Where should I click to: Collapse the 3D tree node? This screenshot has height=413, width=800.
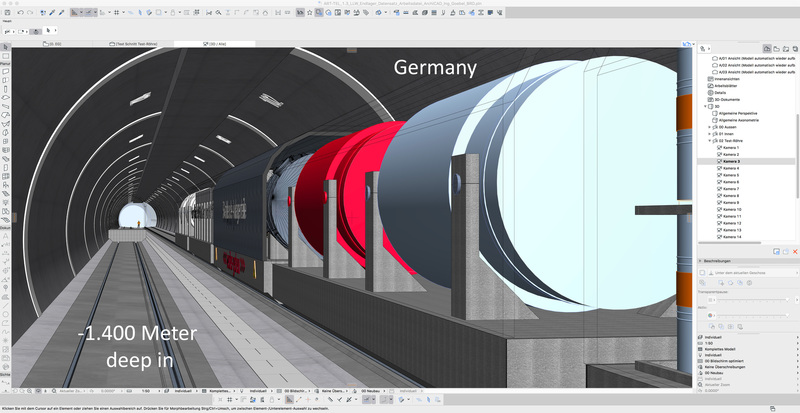click(703, 107)
